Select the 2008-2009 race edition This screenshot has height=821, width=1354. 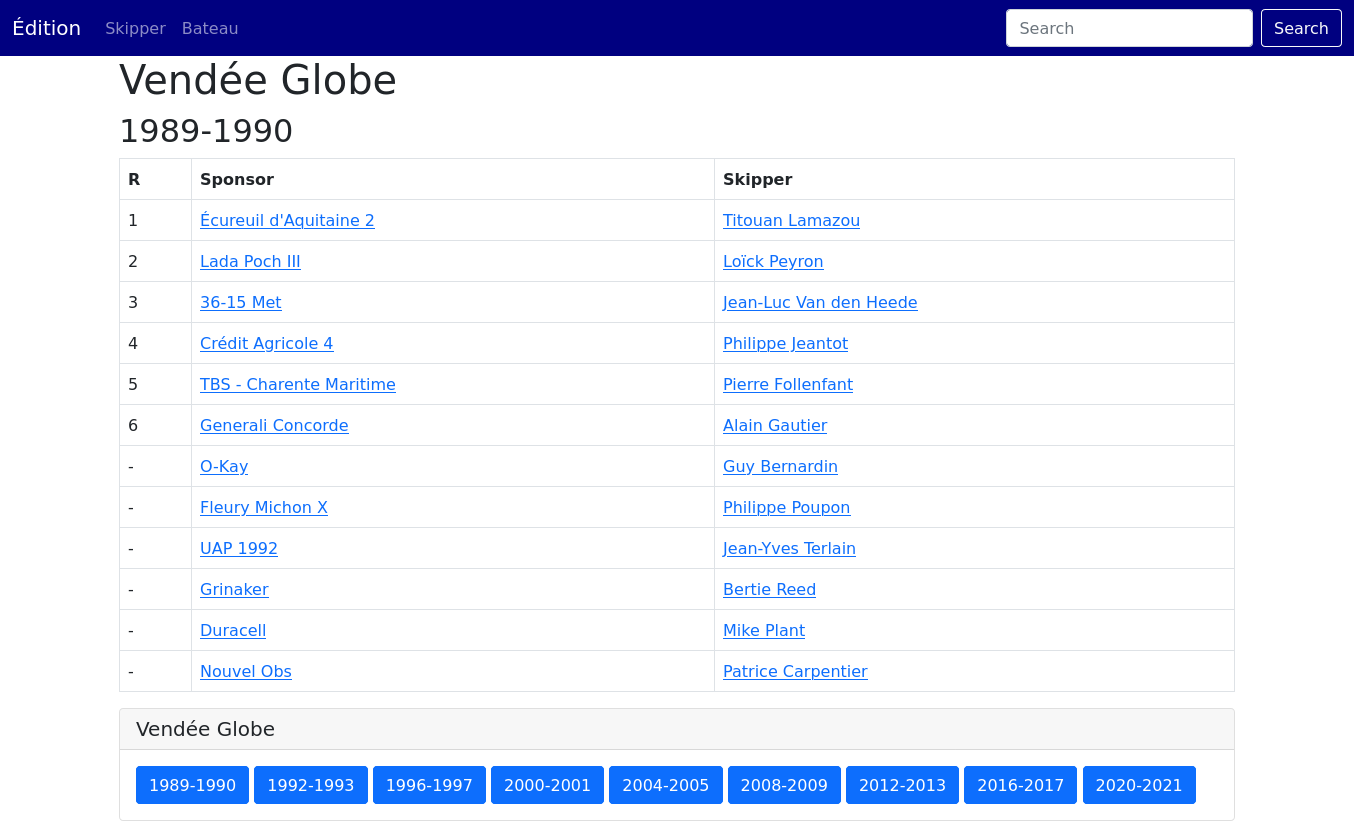coord(784,785)
